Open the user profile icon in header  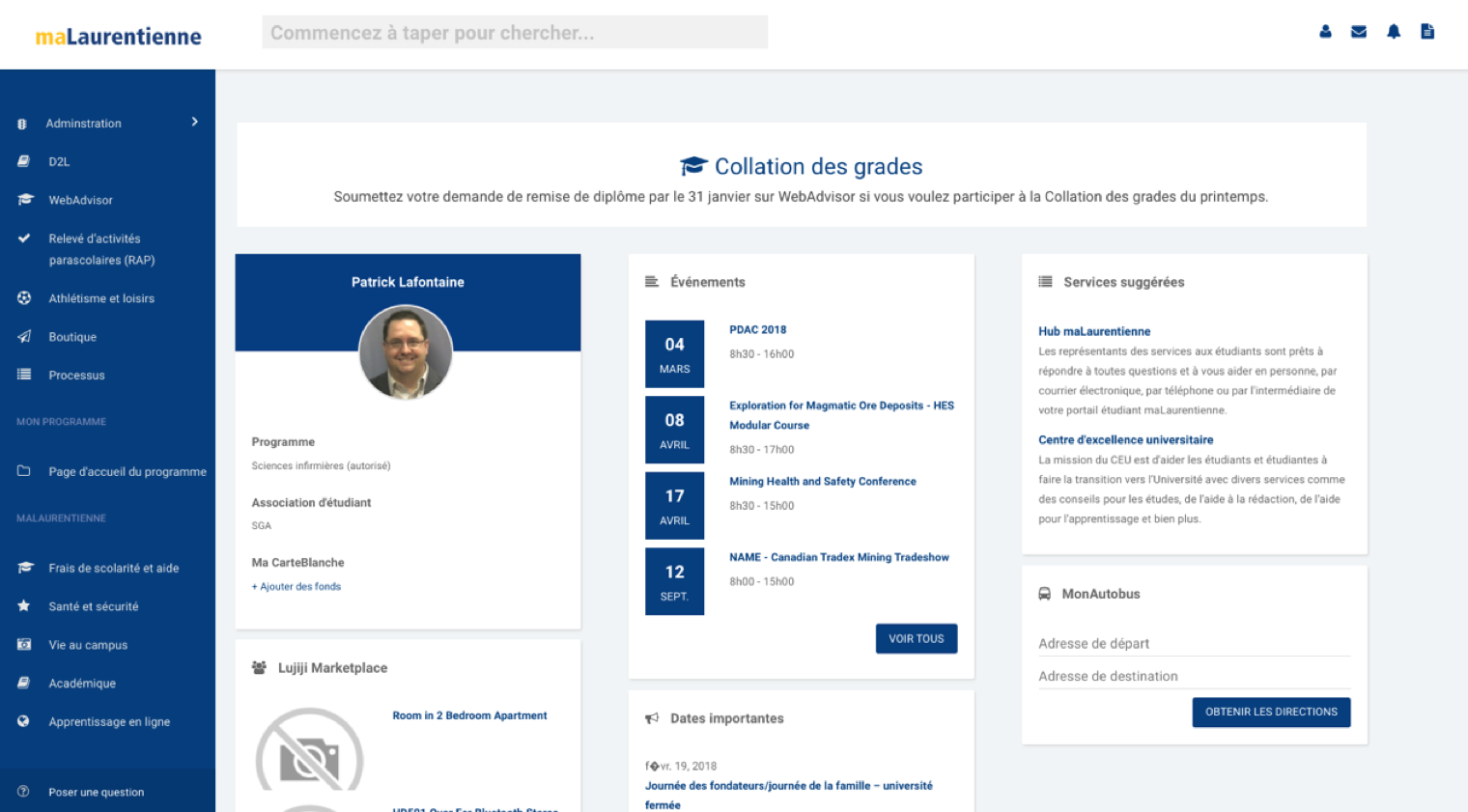(1325, 32)
